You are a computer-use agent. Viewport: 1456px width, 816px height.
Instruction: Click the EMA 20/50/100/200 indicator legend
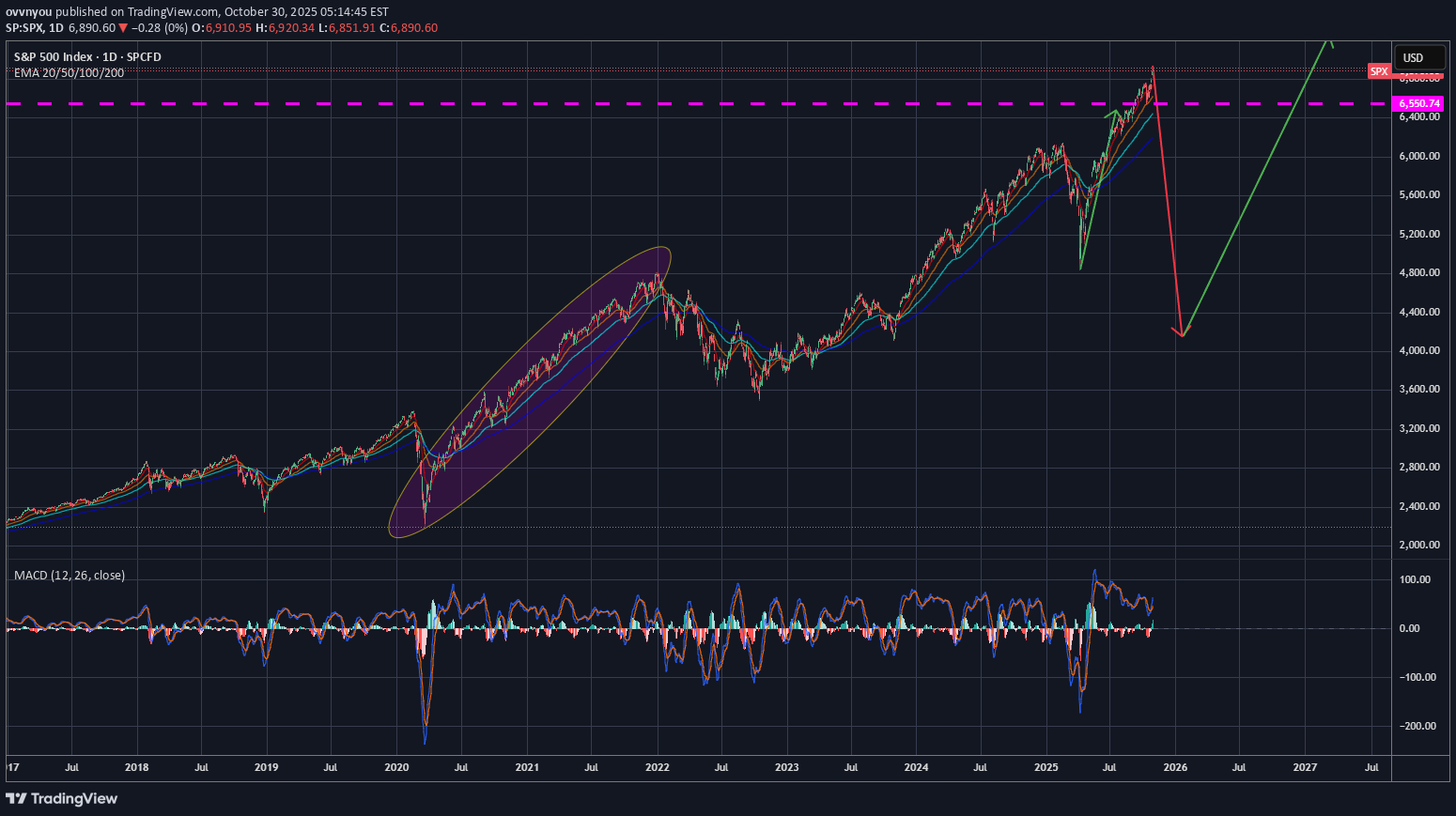pyautogui.click(x=69, y=73)
